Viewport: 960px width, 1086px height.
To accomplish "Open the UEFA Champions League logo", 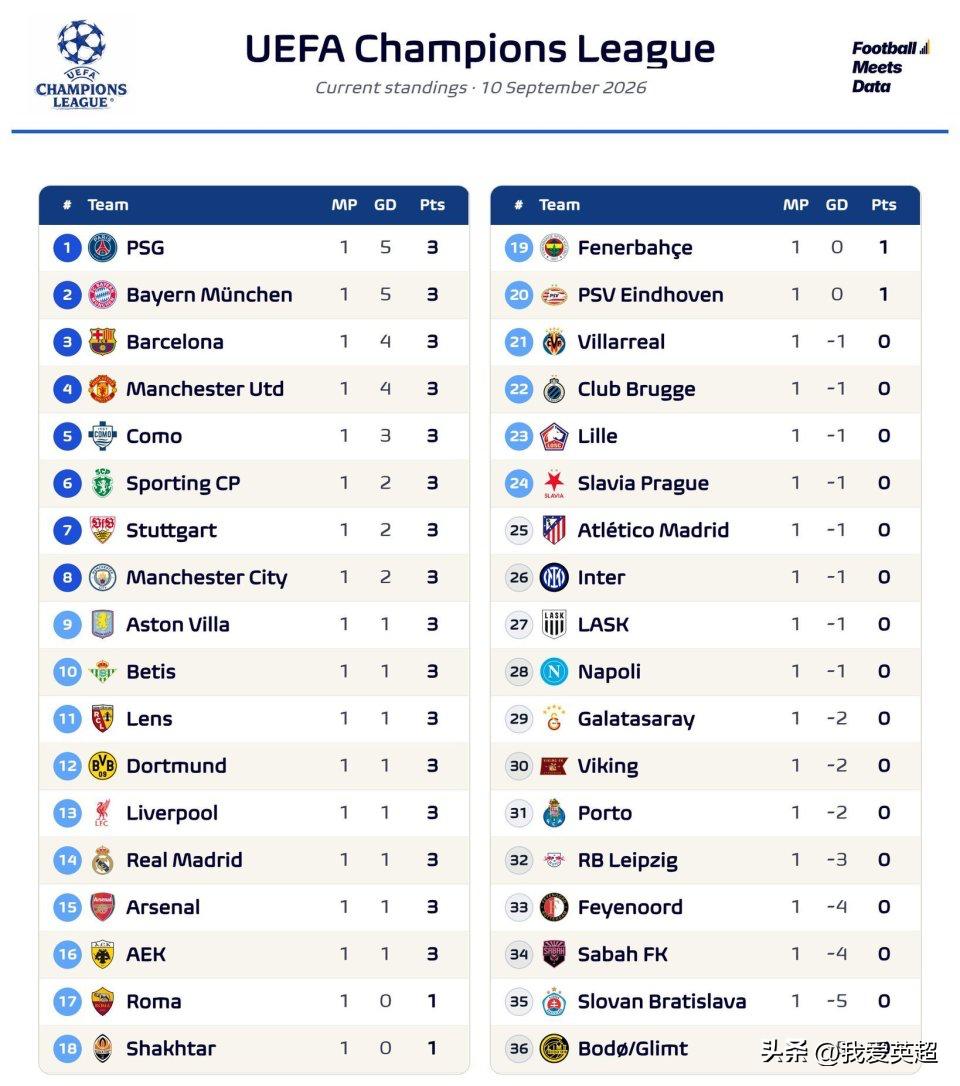I will 81,64.
